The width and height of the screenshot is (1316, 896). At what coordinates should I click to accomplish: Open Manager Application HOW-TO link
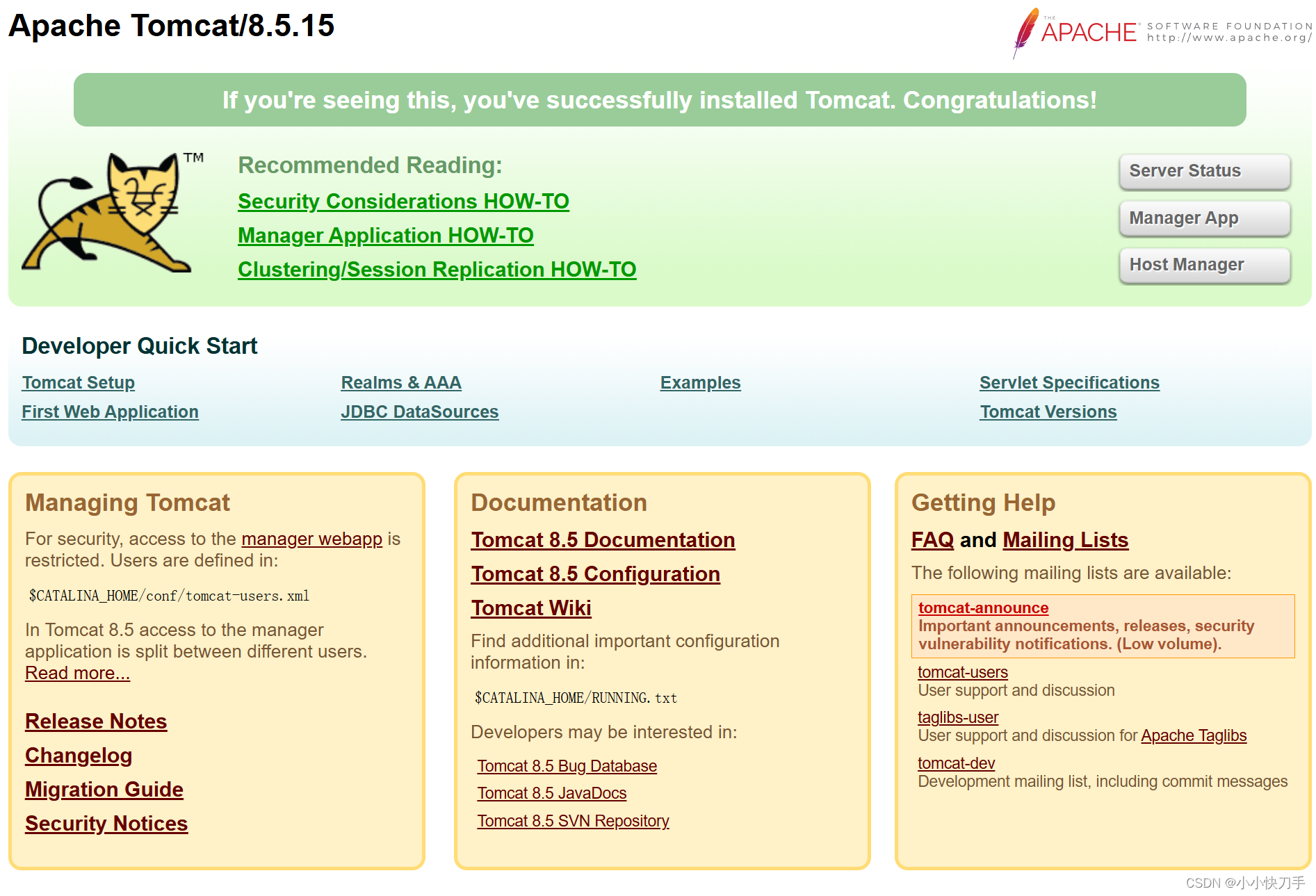386,236
